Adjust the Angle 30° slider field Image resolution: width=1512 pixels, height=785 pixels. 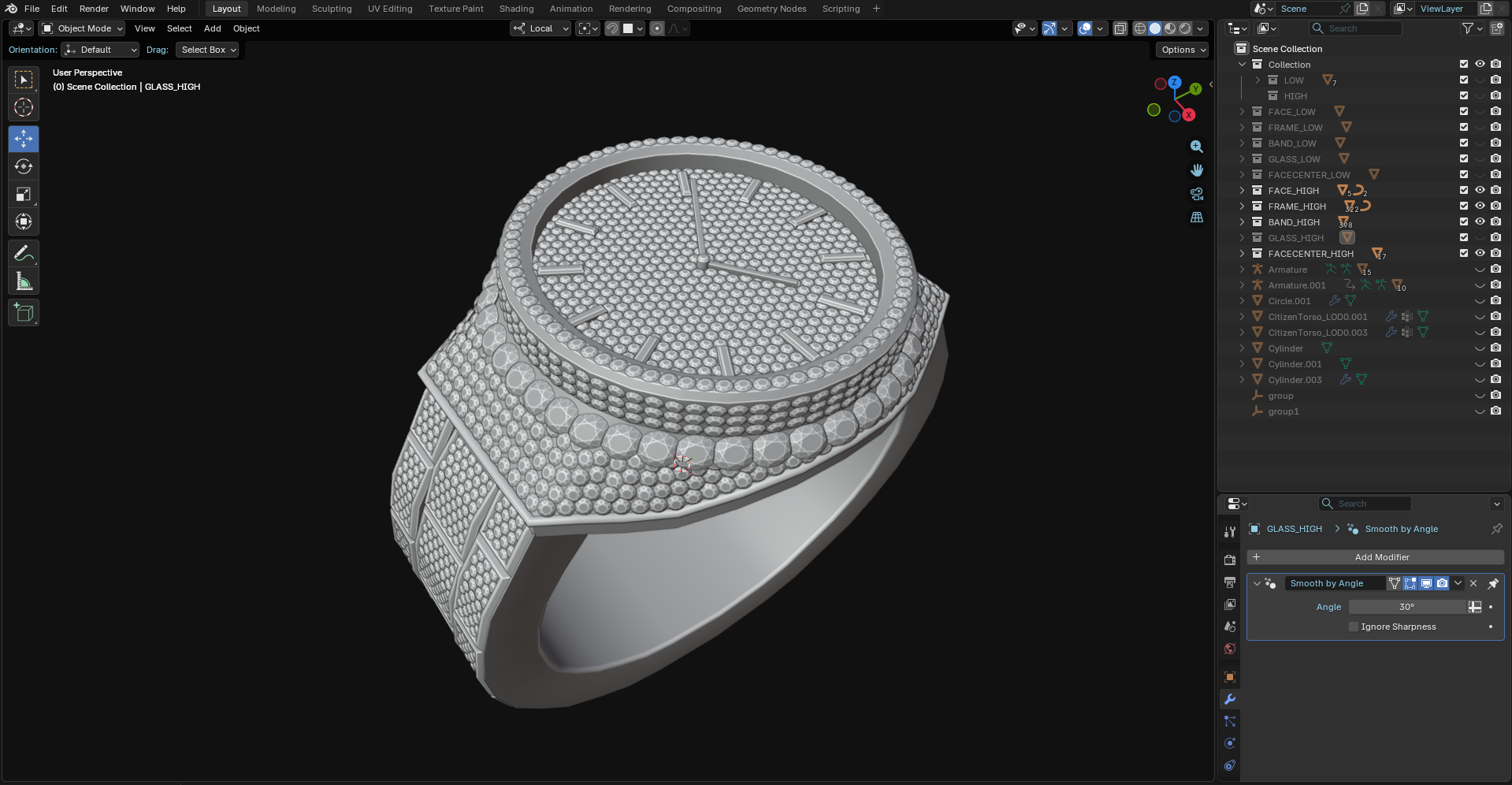pos(1406,607)
